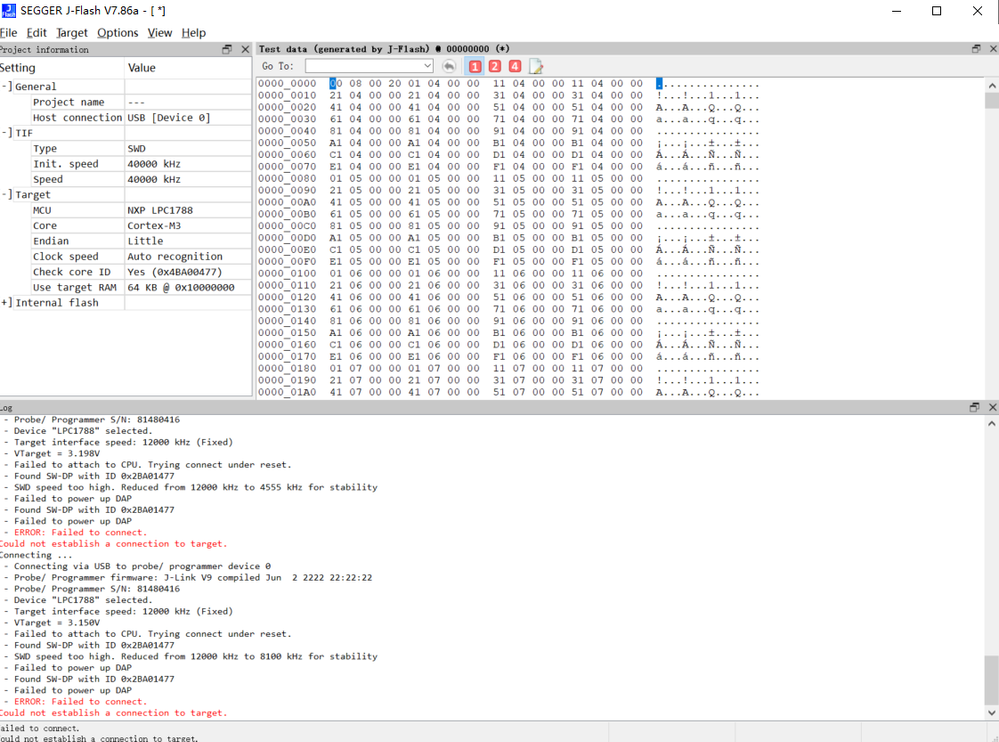
Task: Click the go back arrow icon
Action: pyautogui.click(x=449, y=66)
